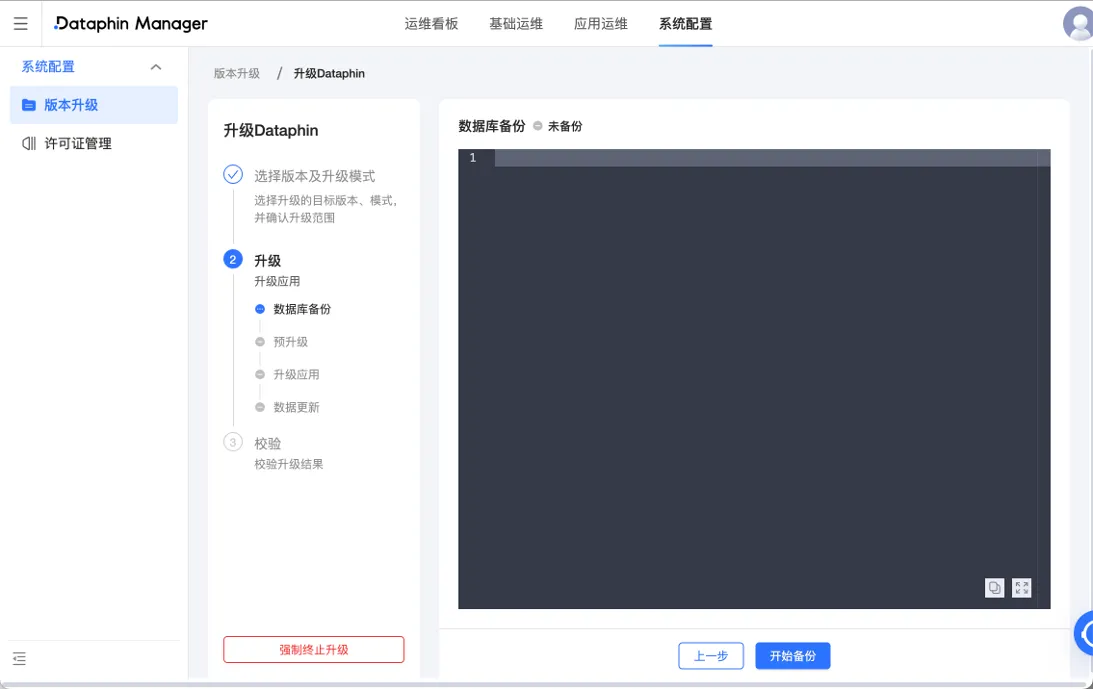The image size is (1093, 689).
Task: Click the 版本升级 breadcrumb link
Action: [237, 73]
